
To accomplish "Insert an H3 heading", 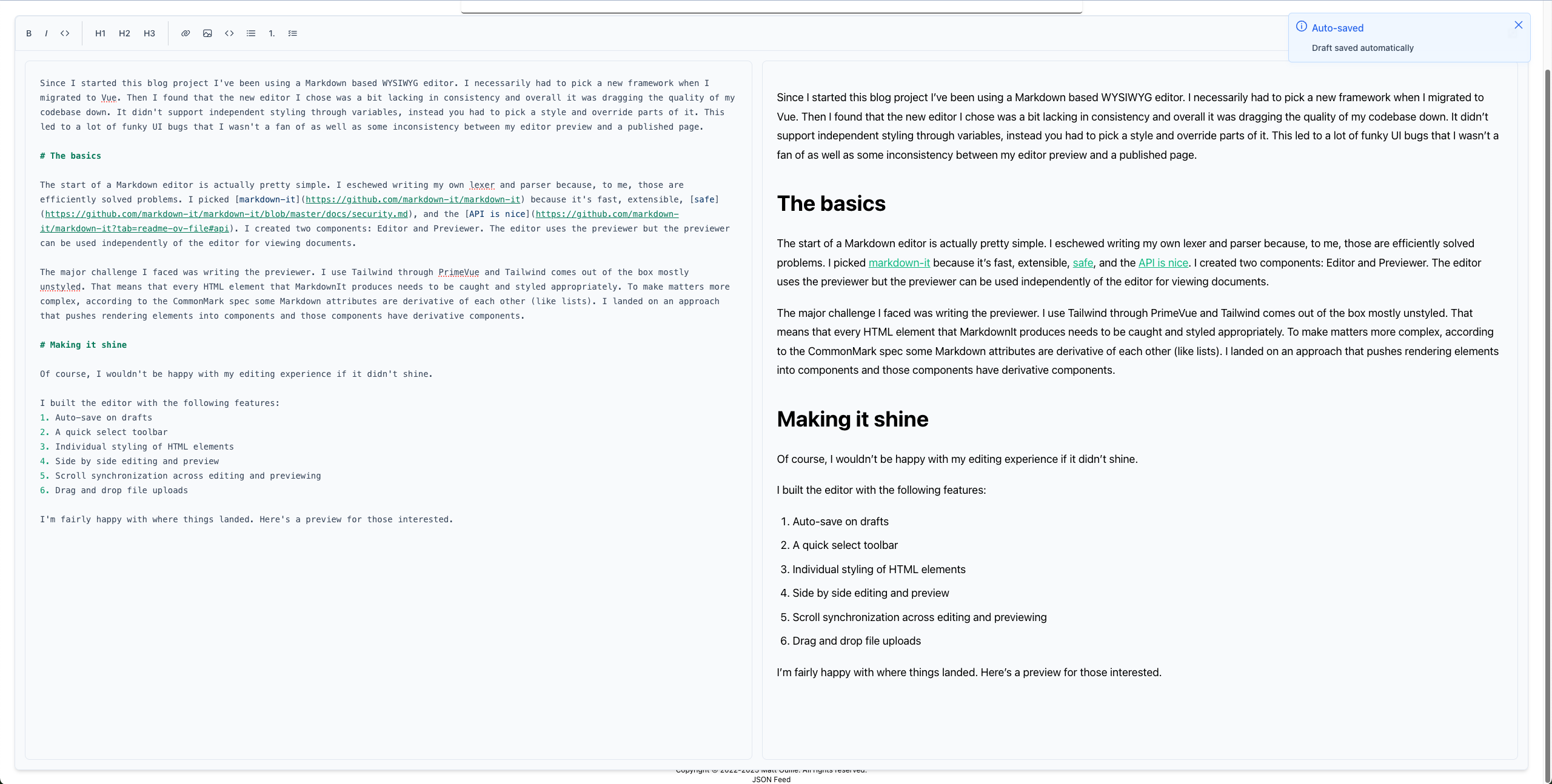I will pyautogui.click(x=149, y=33).
